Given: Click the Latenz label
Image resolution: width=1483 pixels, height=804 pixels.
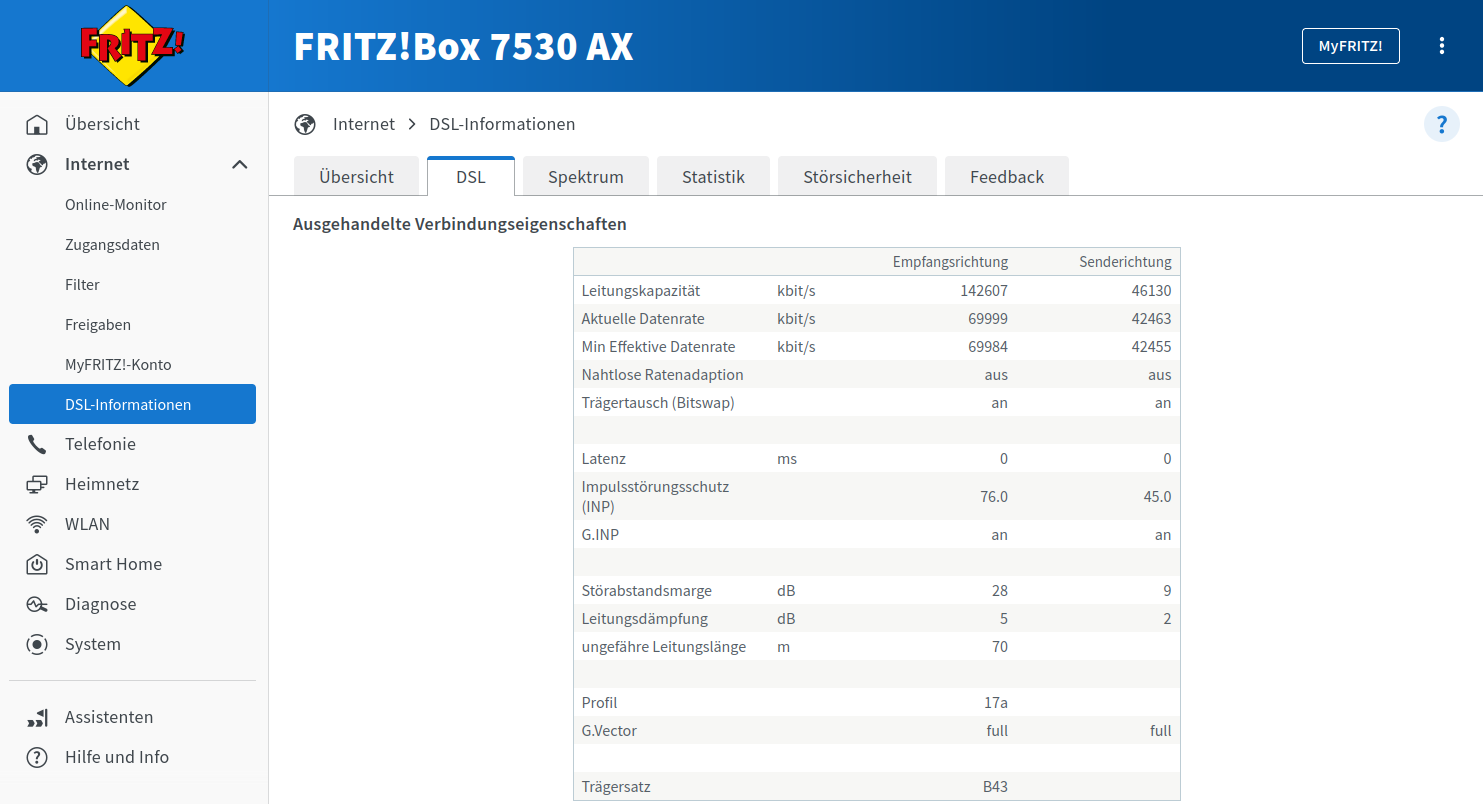Looking at the screenshot, I should click(604, 459).
